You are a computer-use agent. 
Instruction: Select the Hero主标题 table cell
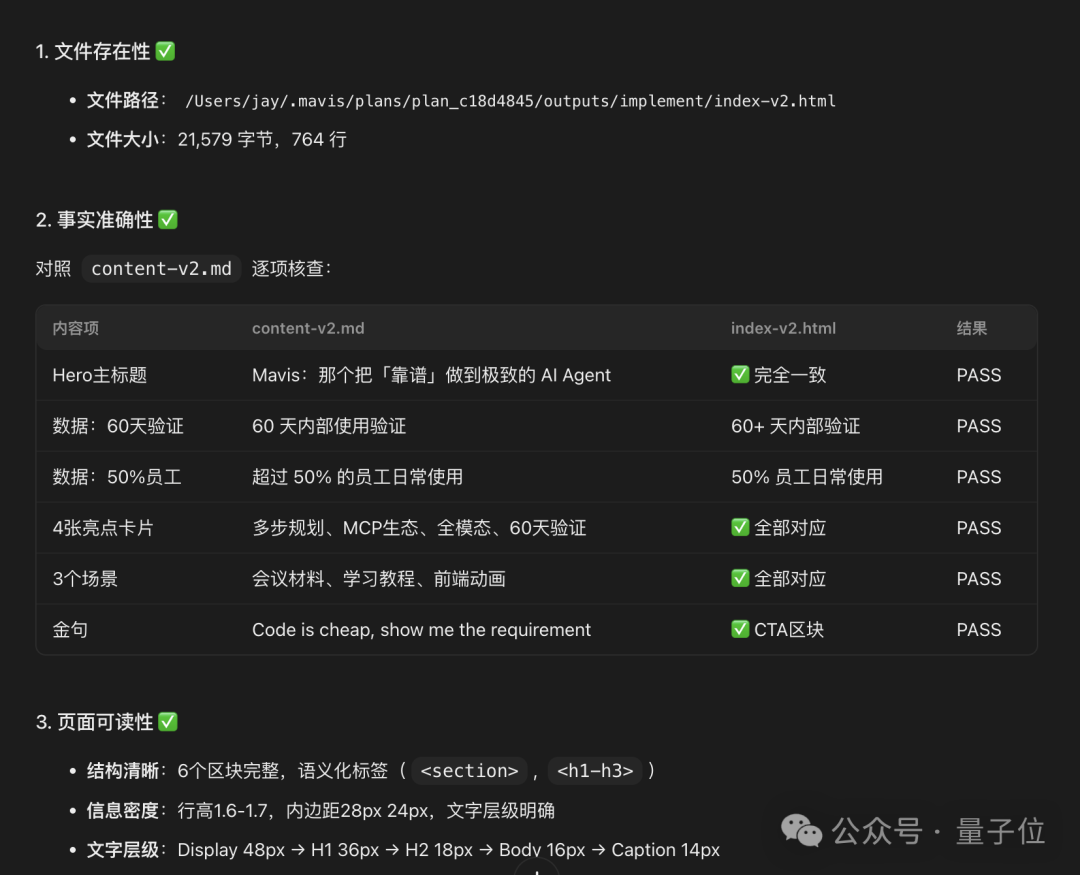pyautogui.click(x=100, y=375)
